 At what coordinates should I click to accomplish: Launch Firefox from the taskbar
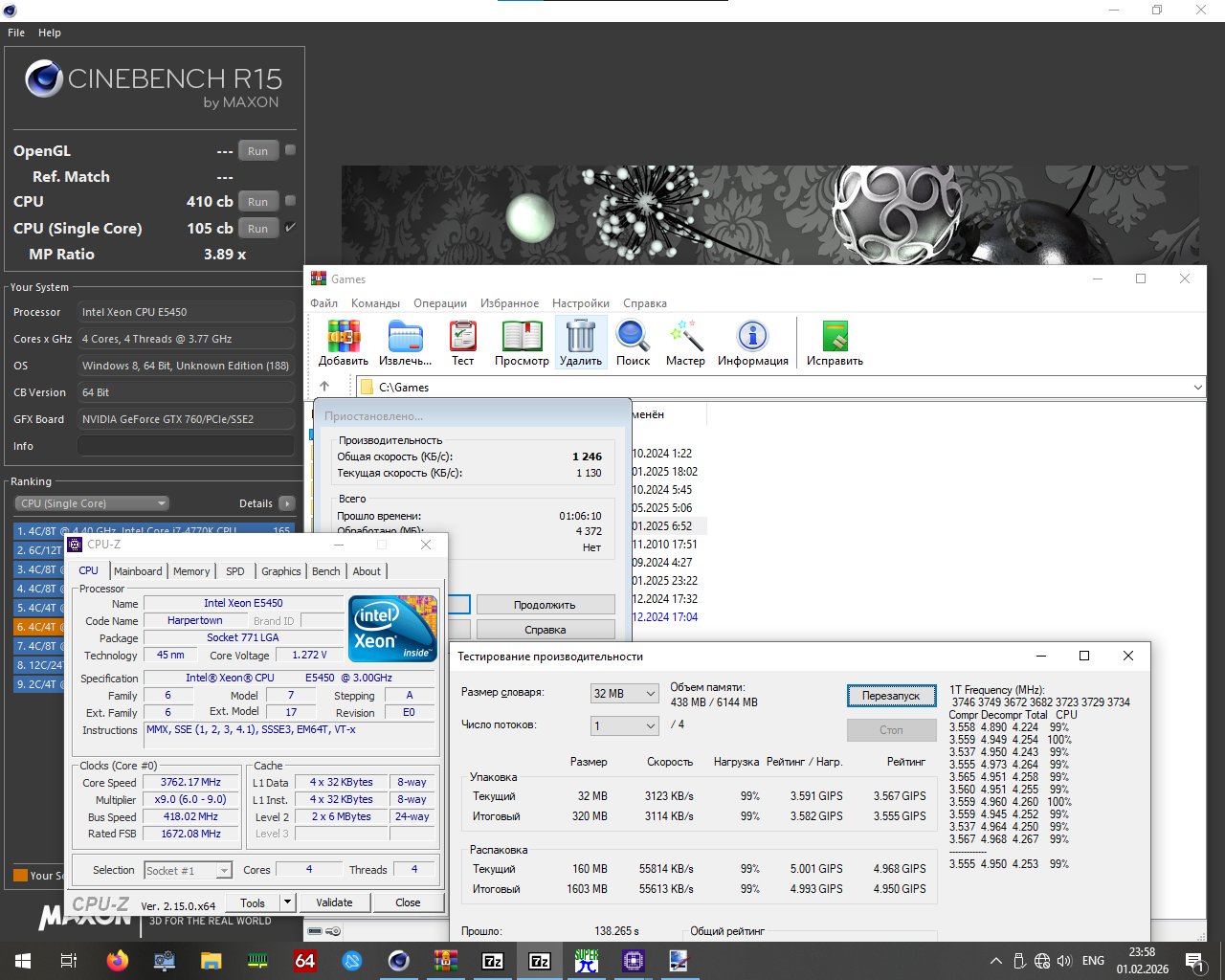coord(117,961)
